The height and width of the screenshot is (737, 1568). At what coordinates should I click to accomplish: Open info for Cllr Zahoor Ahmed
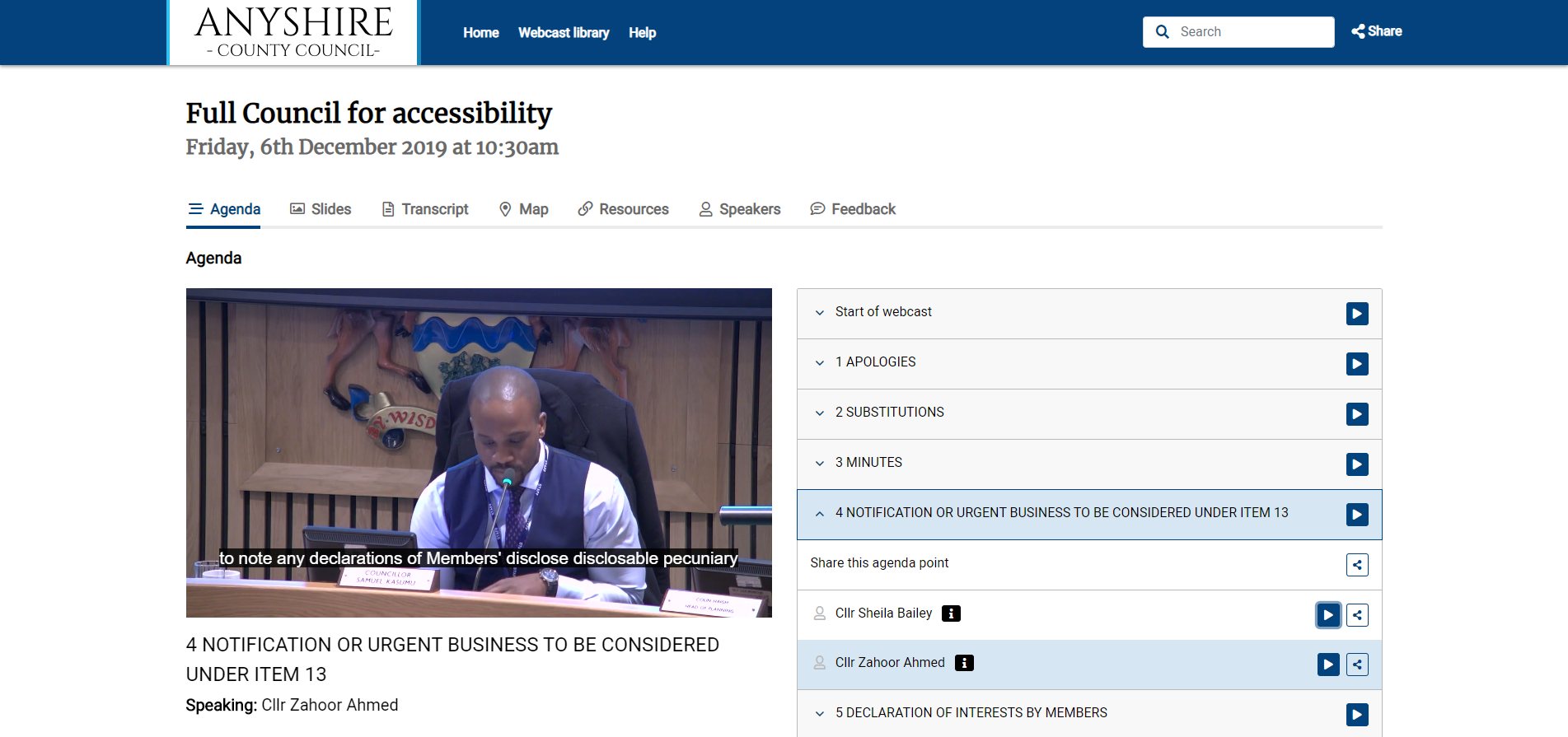tap(964, 663)
